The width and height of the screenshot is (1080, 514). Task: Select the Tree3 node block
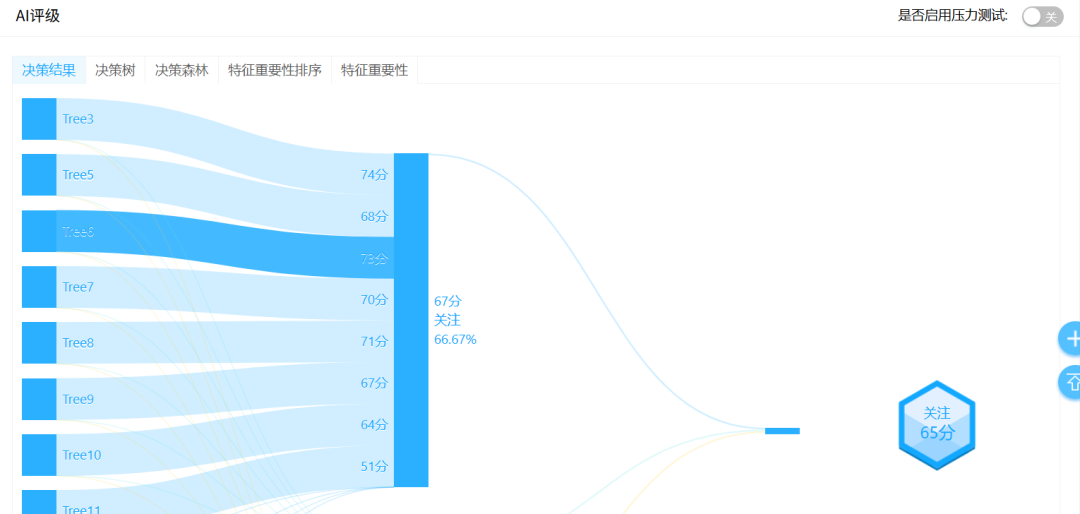coord(39,119)
